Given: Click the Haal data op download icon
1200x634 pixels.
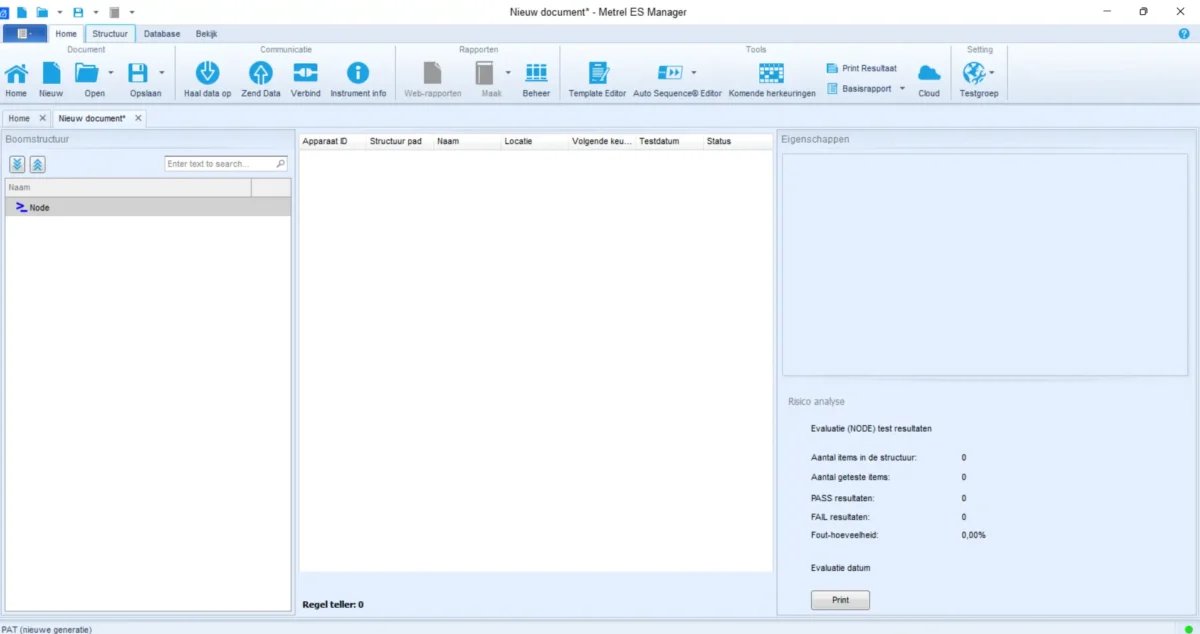Looking at the screenshot, I should [207, 74].
